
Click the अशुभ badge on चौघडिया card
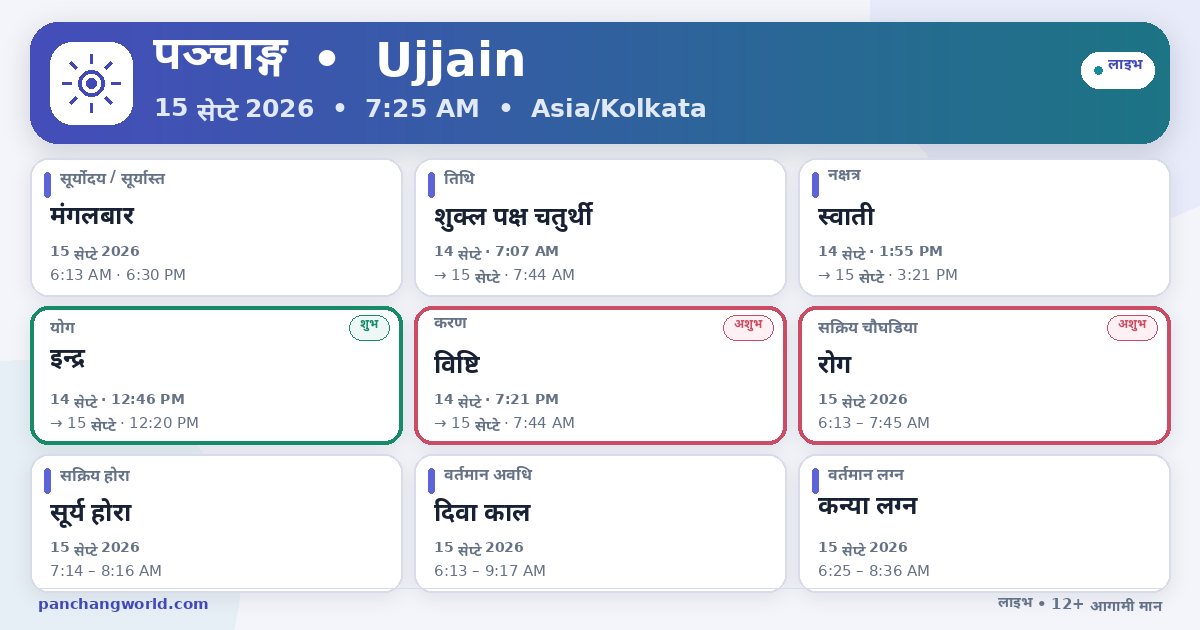point(1132,327)
